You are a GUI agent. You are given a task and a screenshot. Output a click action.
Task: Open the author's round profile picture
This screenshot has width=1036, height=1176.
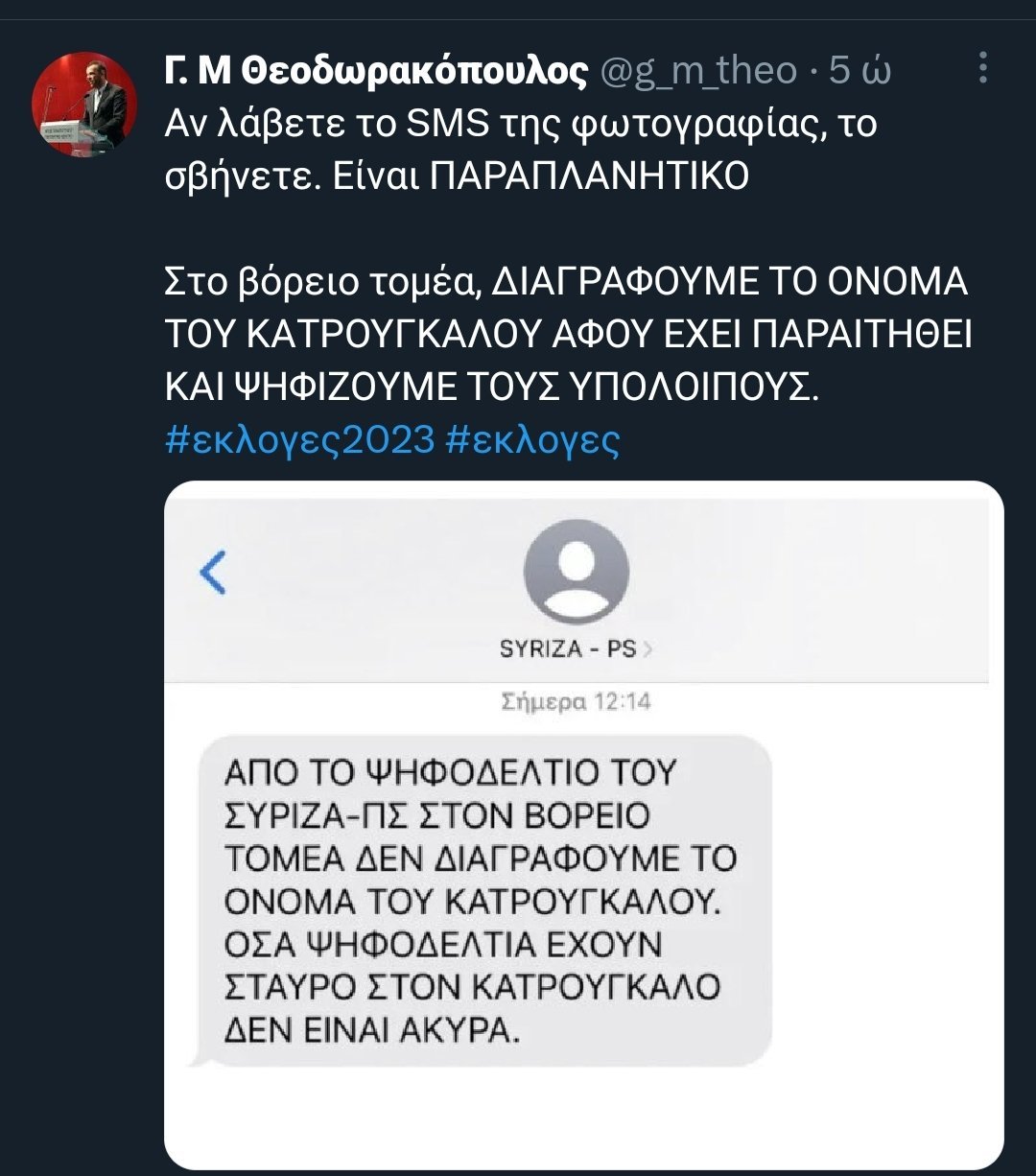pyautogui.click(x=84, y=106)
